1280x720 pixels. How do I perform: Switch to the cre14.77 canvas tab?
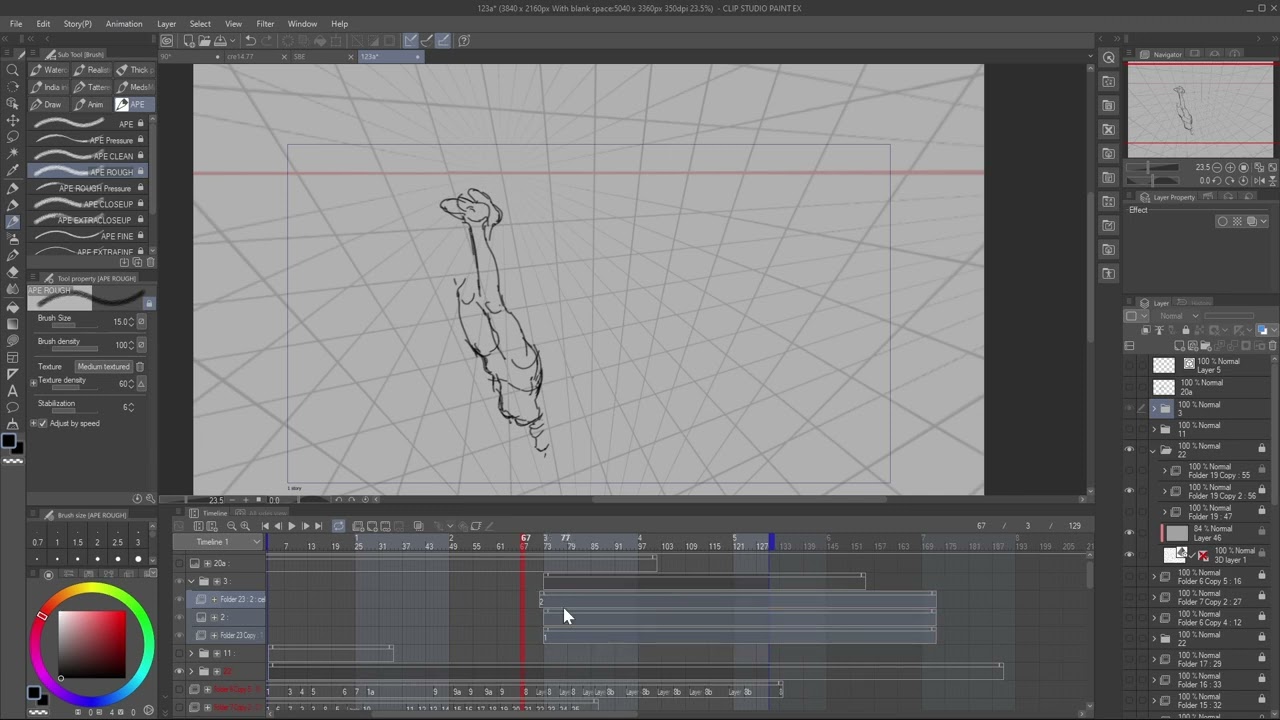click(x=240, y=57)
